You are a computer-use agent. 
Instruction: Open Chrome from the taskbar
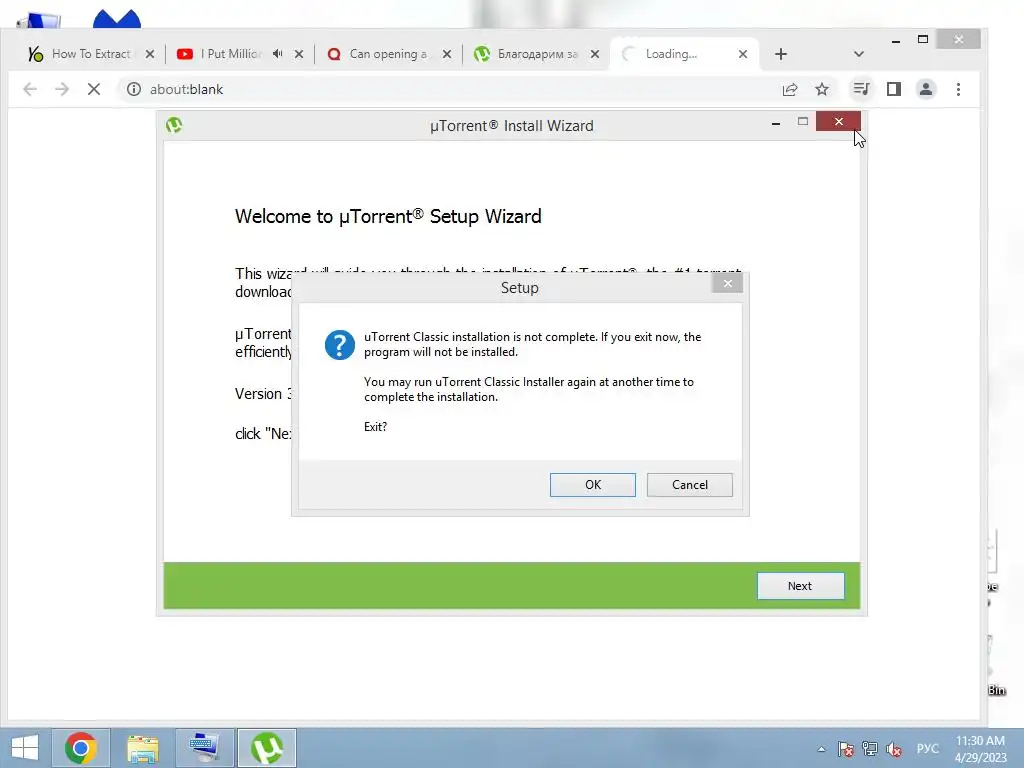(x=81, y=748)
